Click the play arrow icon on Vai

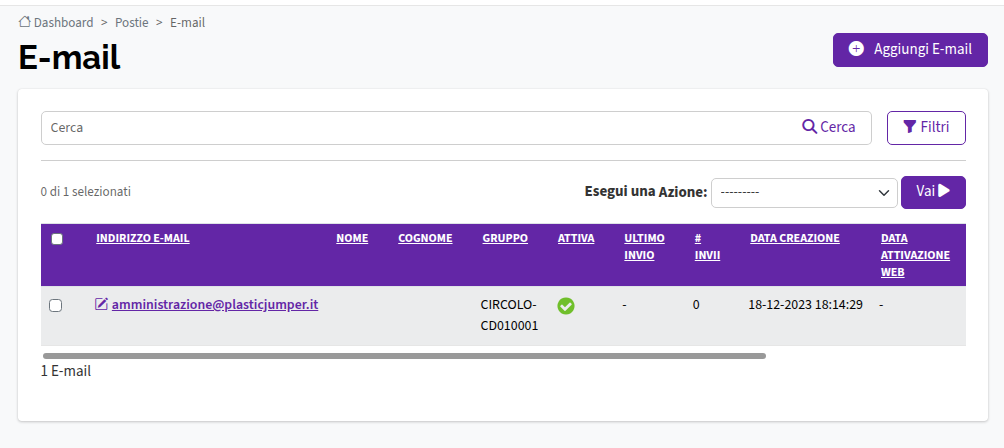(x=944, y=191)
